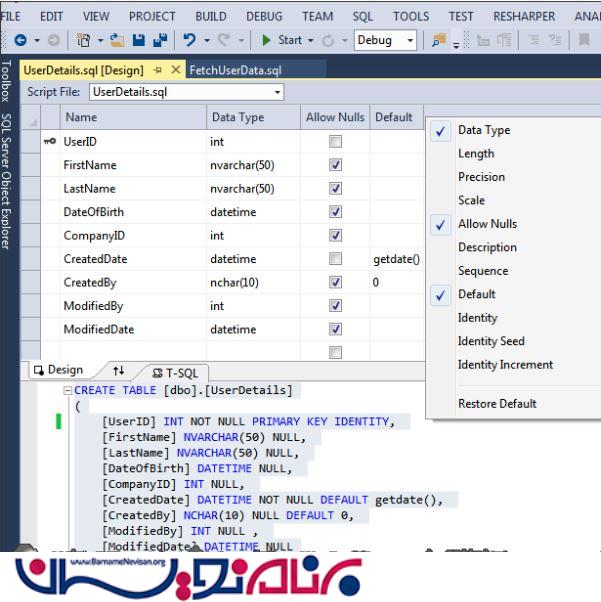Open the Script File dropdown
Image resolution: width=601 pixels, height=602 pixels.
tap(277, 92)
